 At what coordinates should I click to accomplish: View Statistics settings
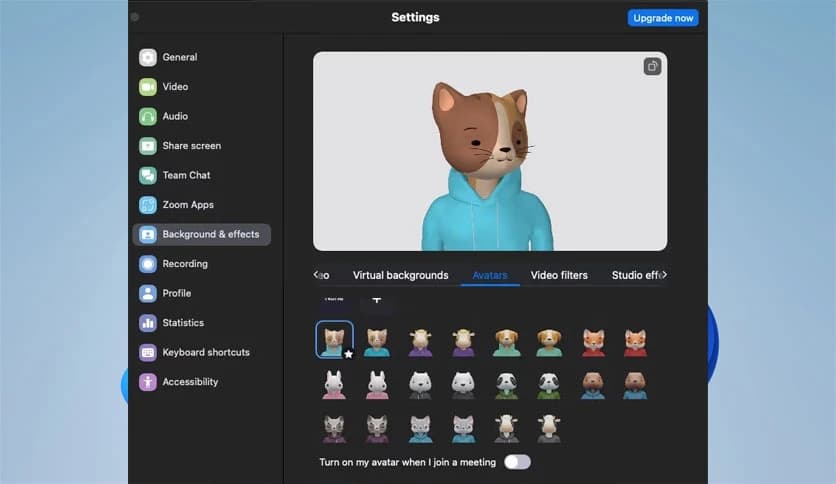point(172,322)
